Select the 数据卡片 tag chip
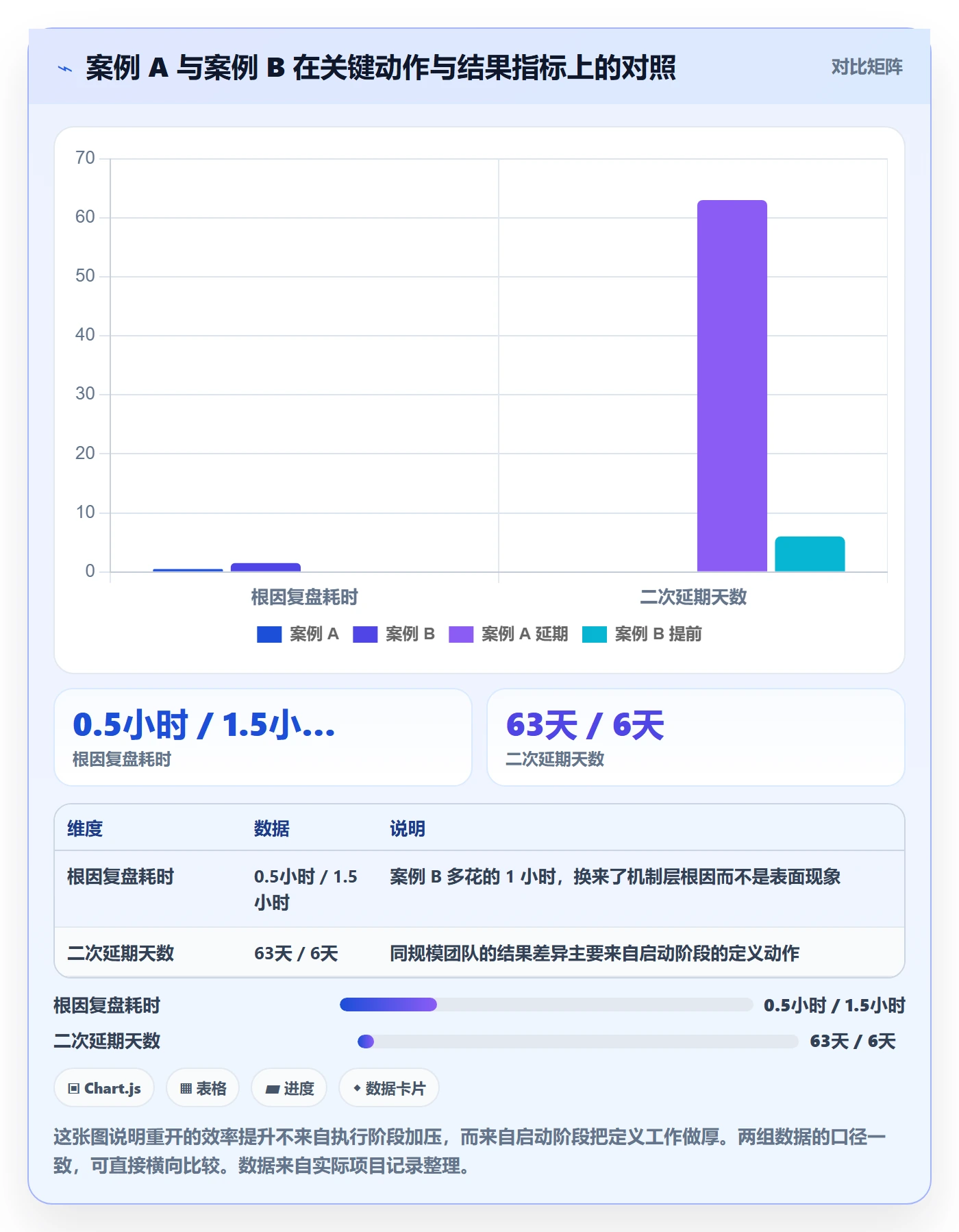The height and width of the screenshot is (1232, 959). pyautogui.click(x=389, y=1088)
